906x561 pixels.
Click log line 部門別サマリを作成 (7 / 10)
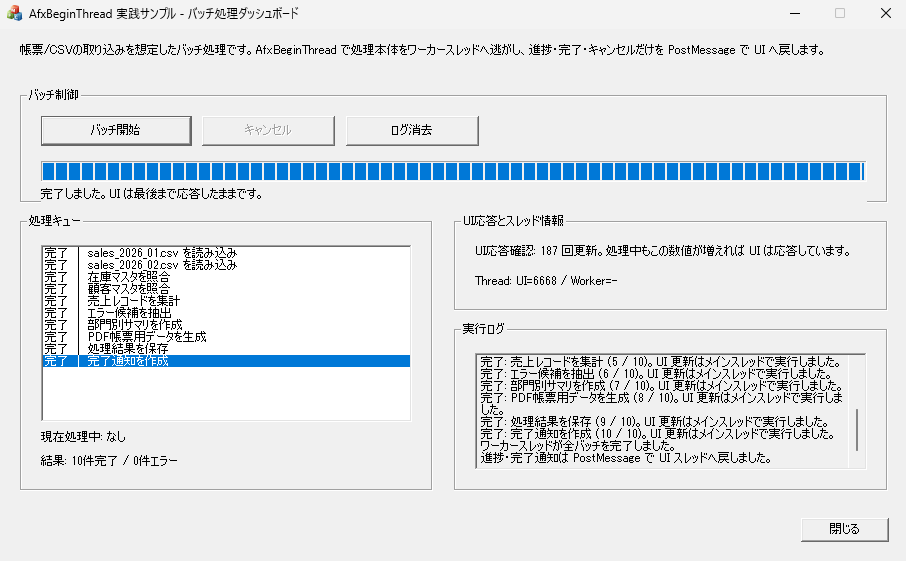coord(661,386)
